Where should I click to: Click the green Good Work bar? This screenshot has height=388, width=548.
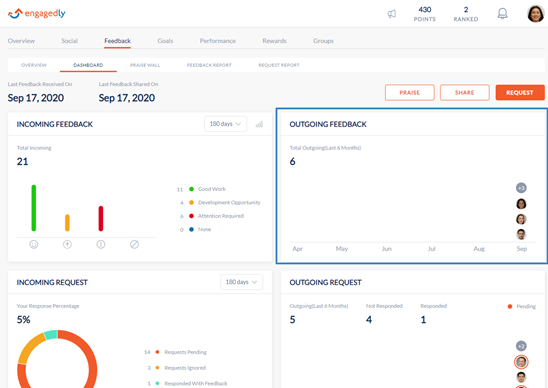click(x=34, y=208)
